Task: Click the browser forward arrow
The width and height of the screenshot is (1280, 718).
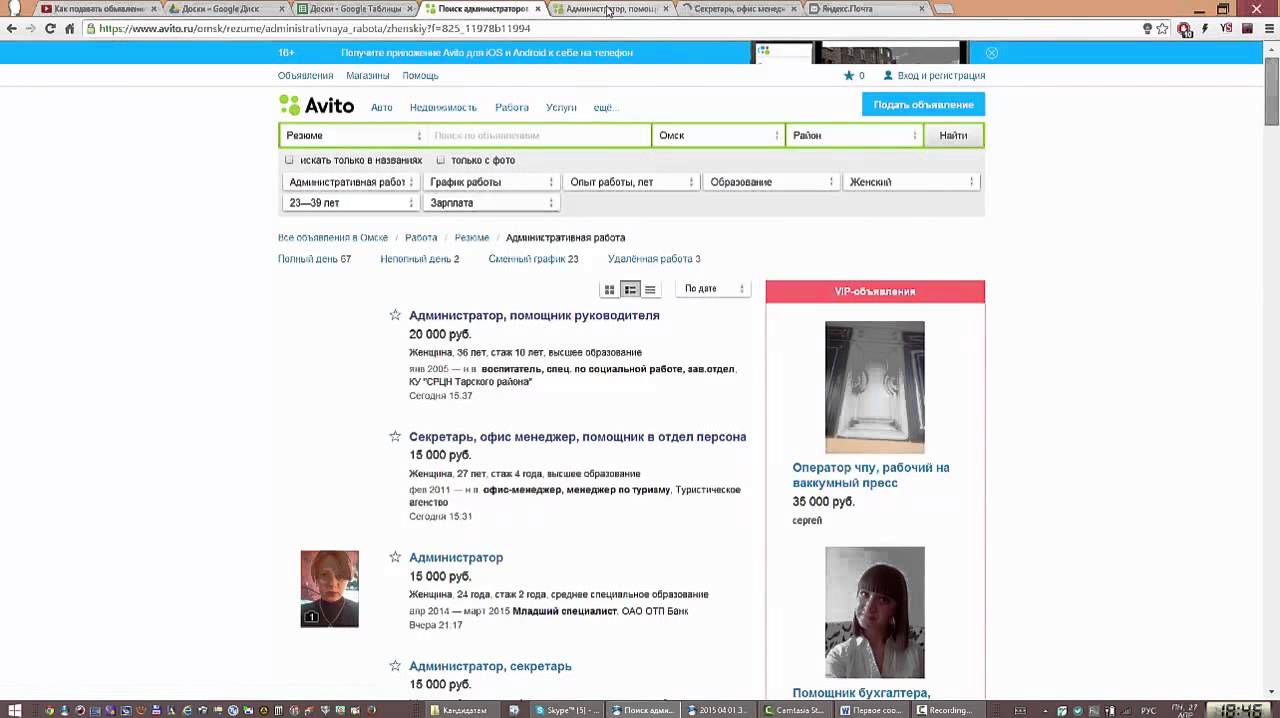Action: point(31,29)
